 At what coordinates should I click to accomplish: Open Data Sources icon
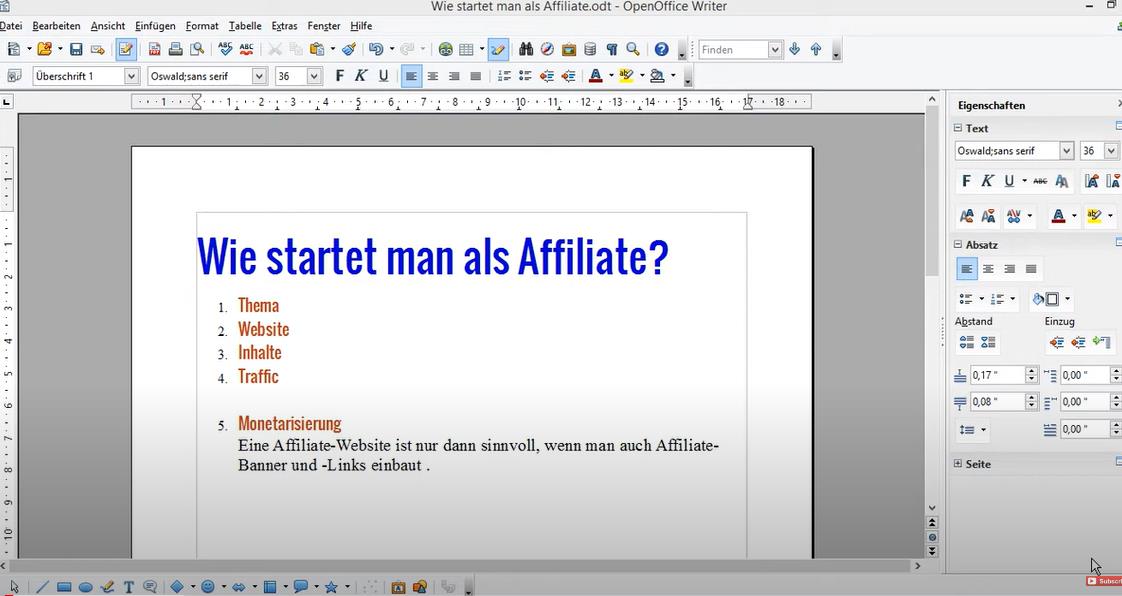click(590, 49)
